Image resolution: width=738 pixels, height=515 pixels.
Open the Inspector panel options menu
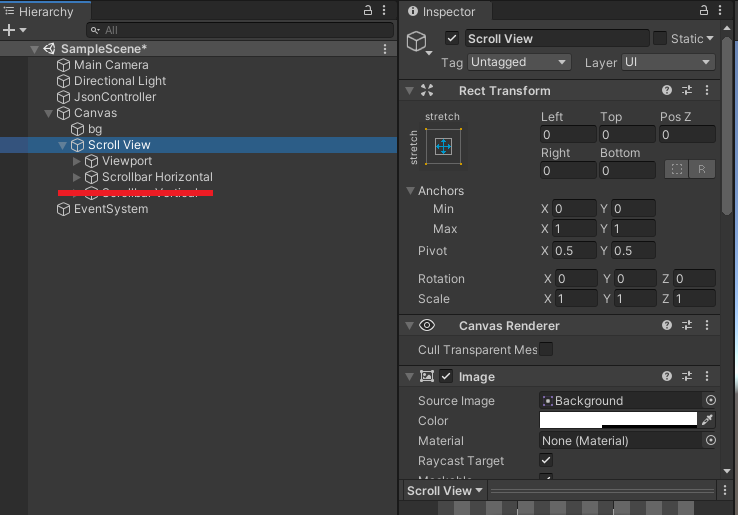(720, 10)
